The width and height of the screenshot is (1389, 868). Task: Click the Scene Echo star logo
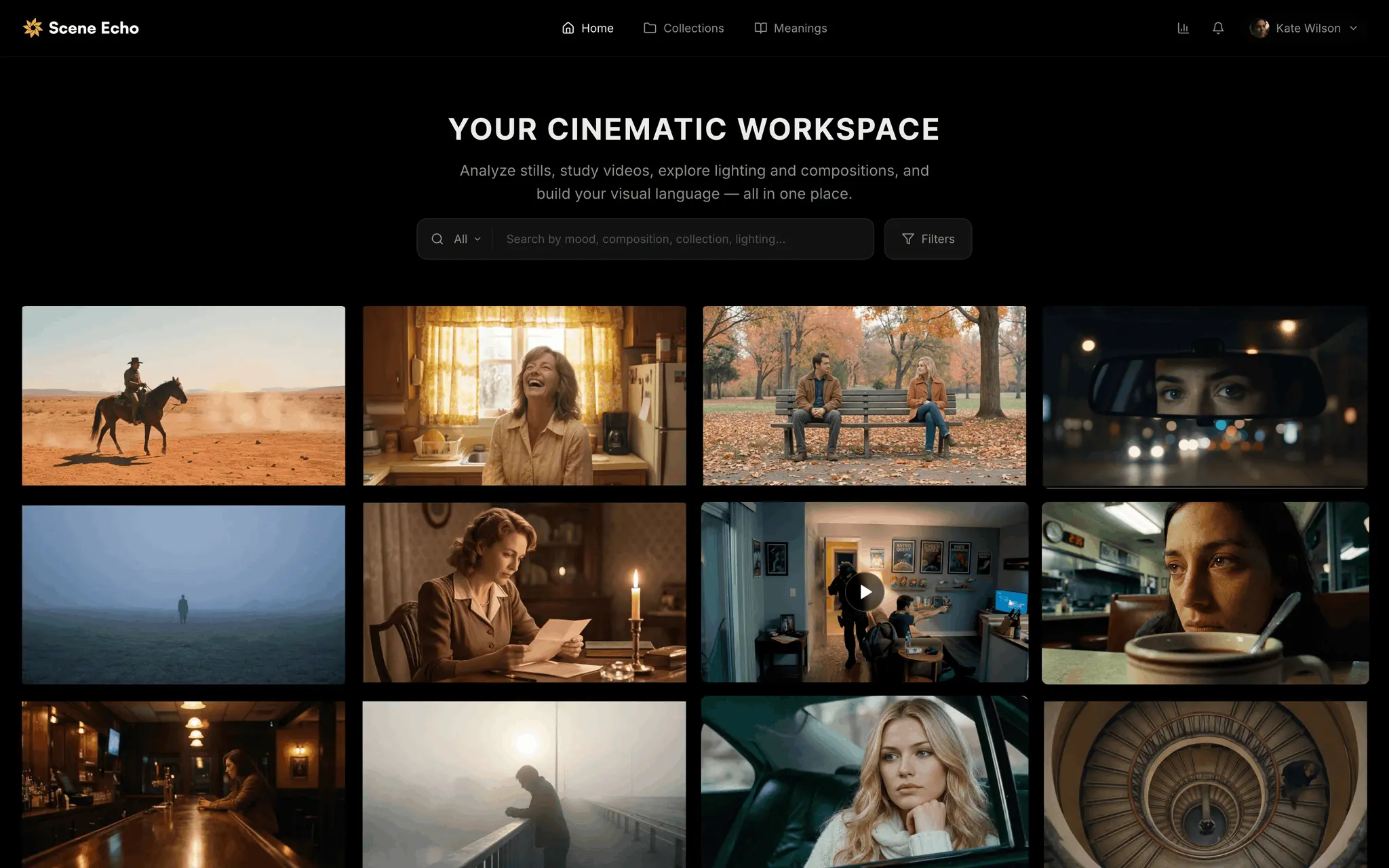point(33,28)
